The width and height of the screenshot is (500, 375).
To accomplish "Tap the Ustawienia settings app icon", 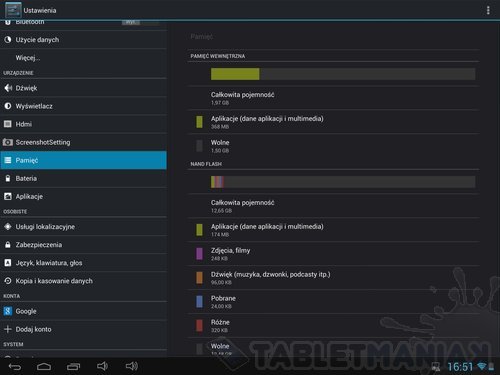I will point(13,10).
